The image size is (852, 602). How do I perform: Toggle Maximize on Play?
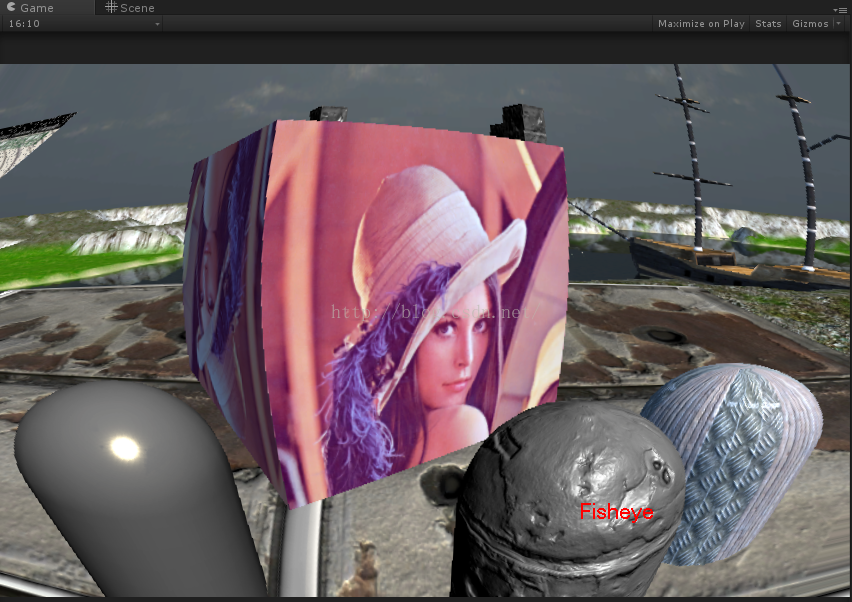pyautogui.click(x=701, y=24)
